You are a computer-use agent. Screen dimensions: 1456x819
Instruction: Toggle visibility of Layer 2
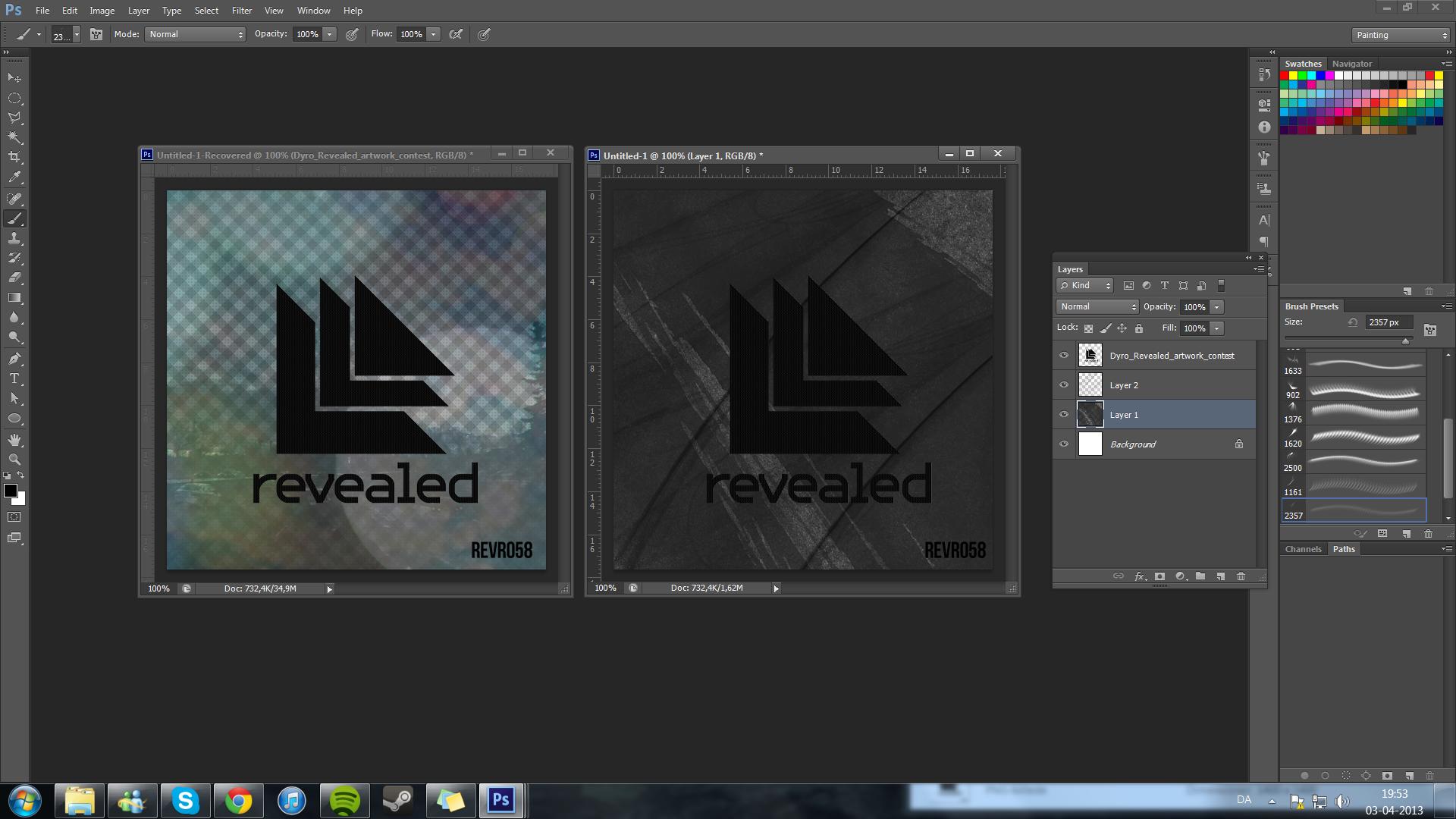[x=1064, y=385]
